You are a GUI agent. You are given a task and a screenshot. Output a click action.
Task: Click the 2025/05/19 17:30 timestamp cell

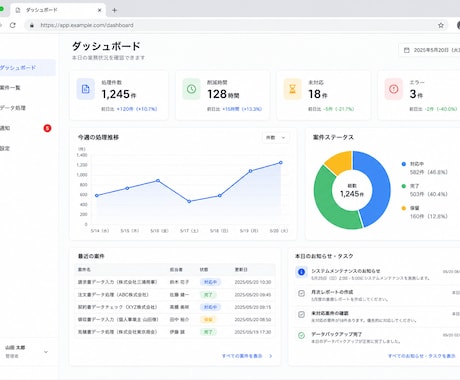(x=253, y=332)
